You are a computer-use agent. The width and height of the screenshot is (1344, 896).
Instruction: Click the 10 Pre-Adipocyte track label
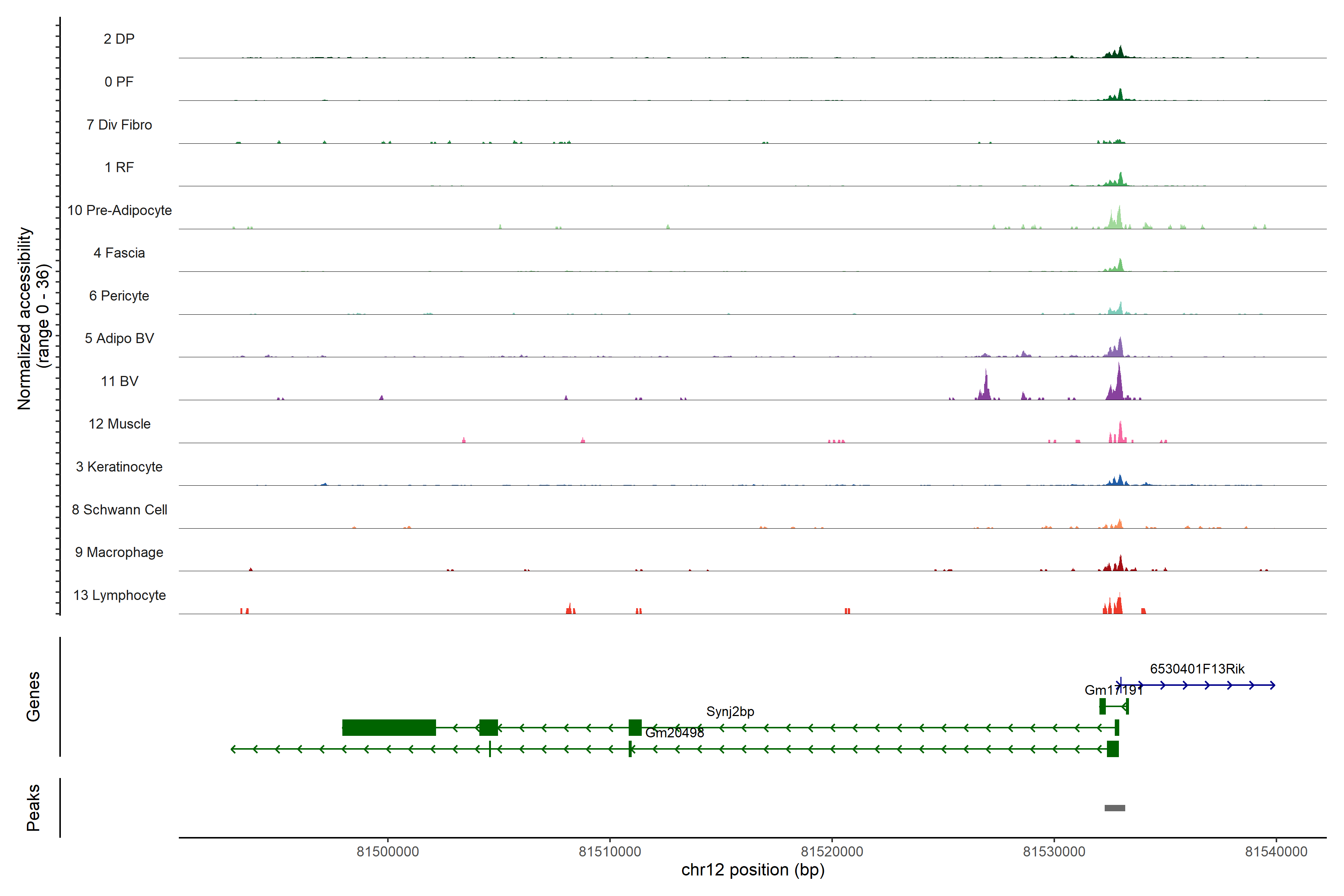click(x=119, y=210)
